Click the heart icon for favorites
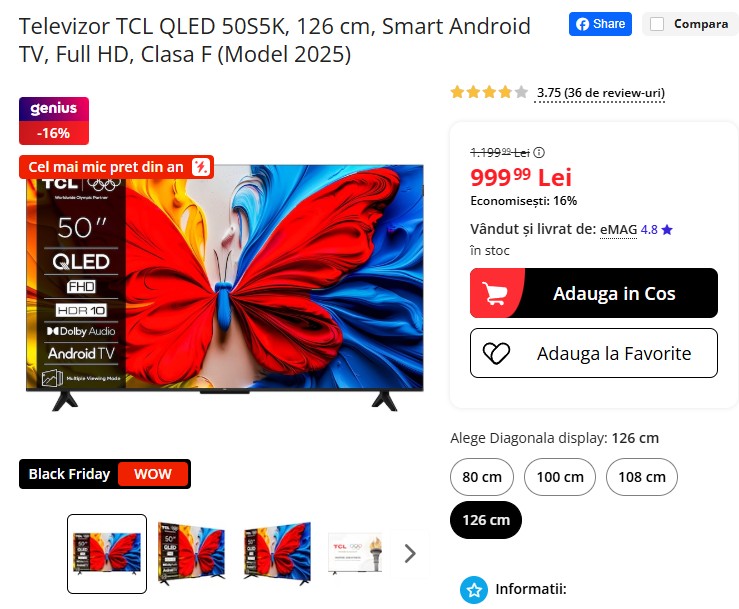Image resolution: width=739 pixels, height=609 pixels. click(x=496, y=353)
